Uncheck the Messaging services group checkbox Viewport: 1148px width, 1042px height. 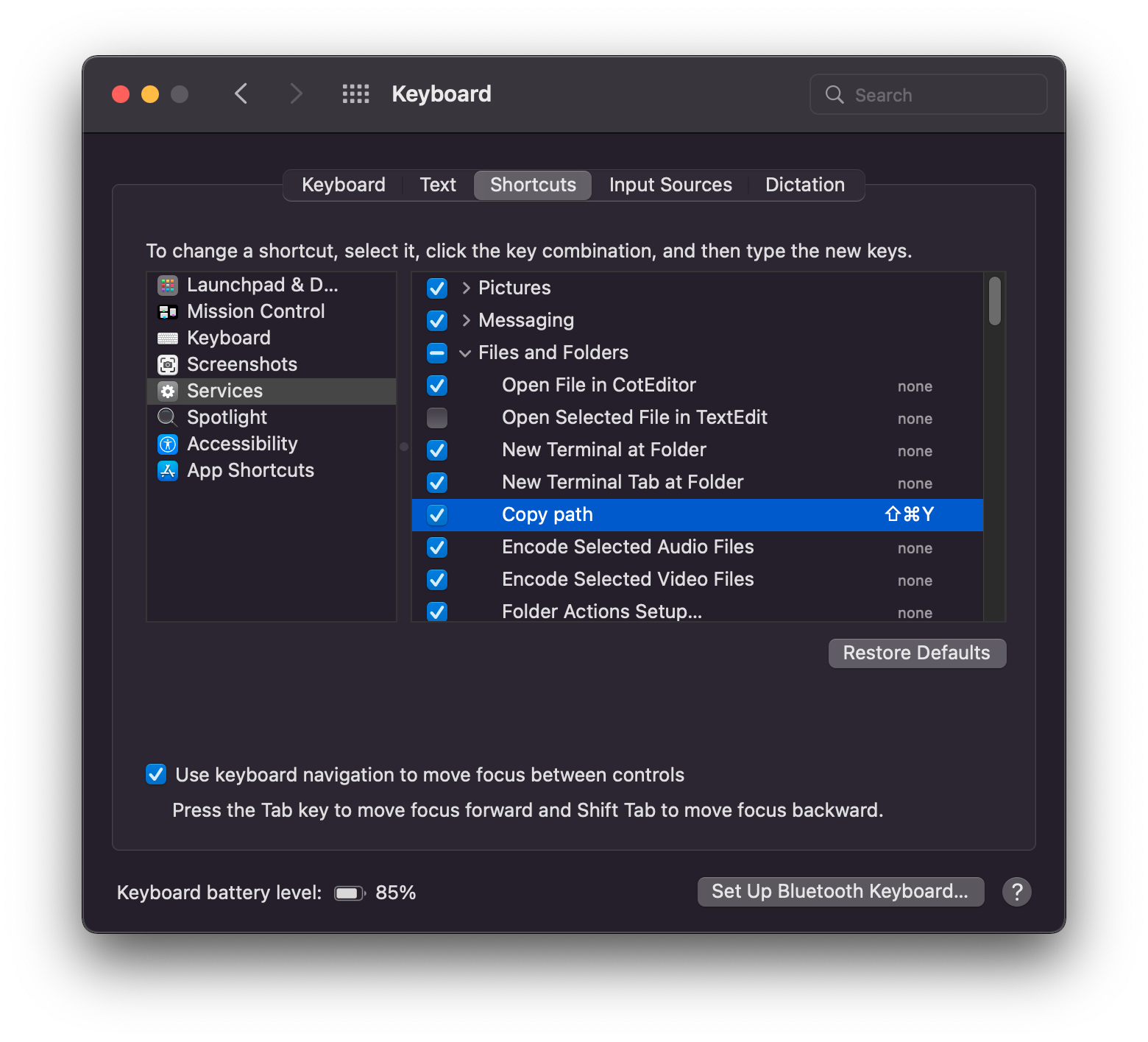(x=437, y=321)
